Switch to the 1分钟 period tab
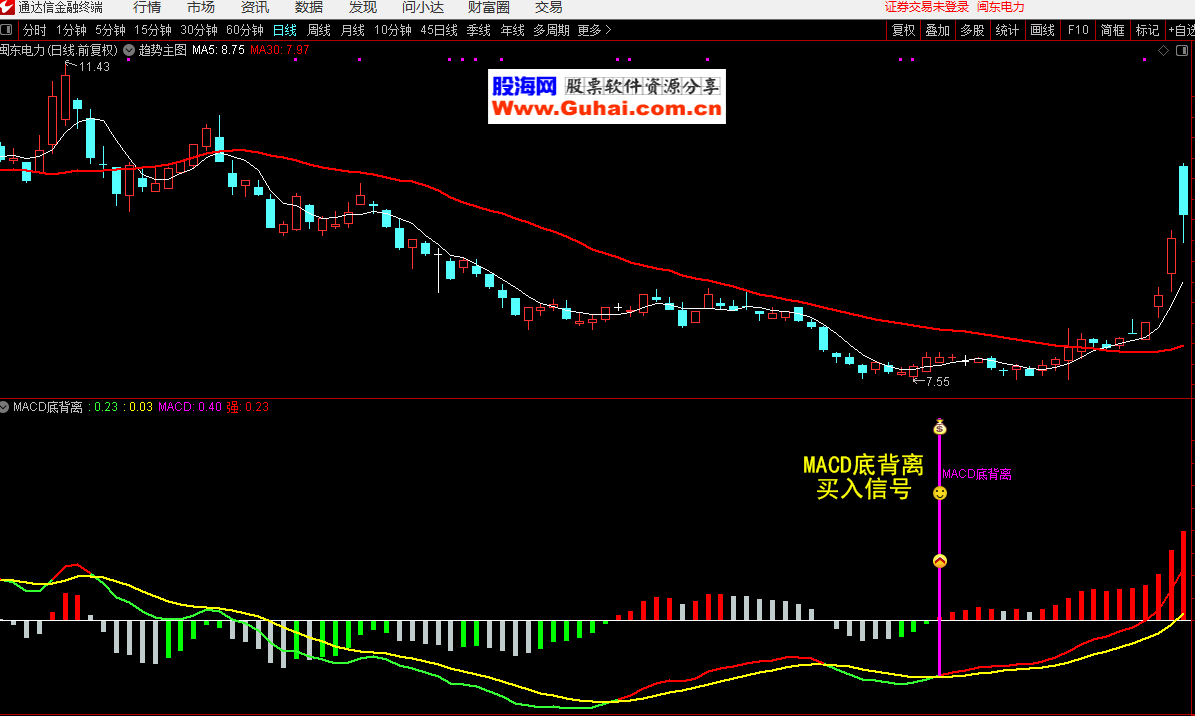This screenshot has height=716, width=1195. [71, 31]
